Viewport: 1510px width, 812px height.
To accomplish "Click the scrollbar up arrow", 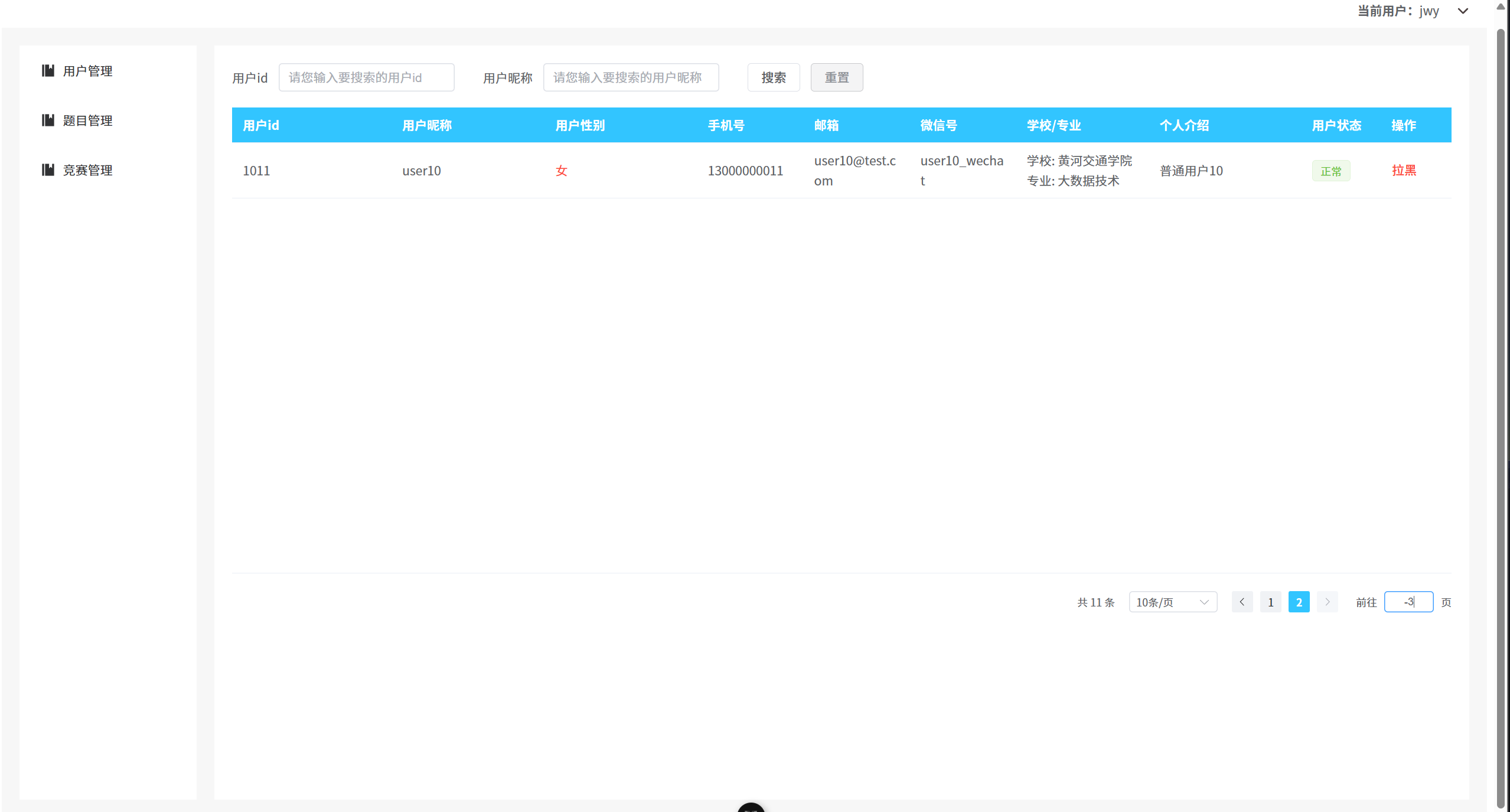I will [1501, 7].
